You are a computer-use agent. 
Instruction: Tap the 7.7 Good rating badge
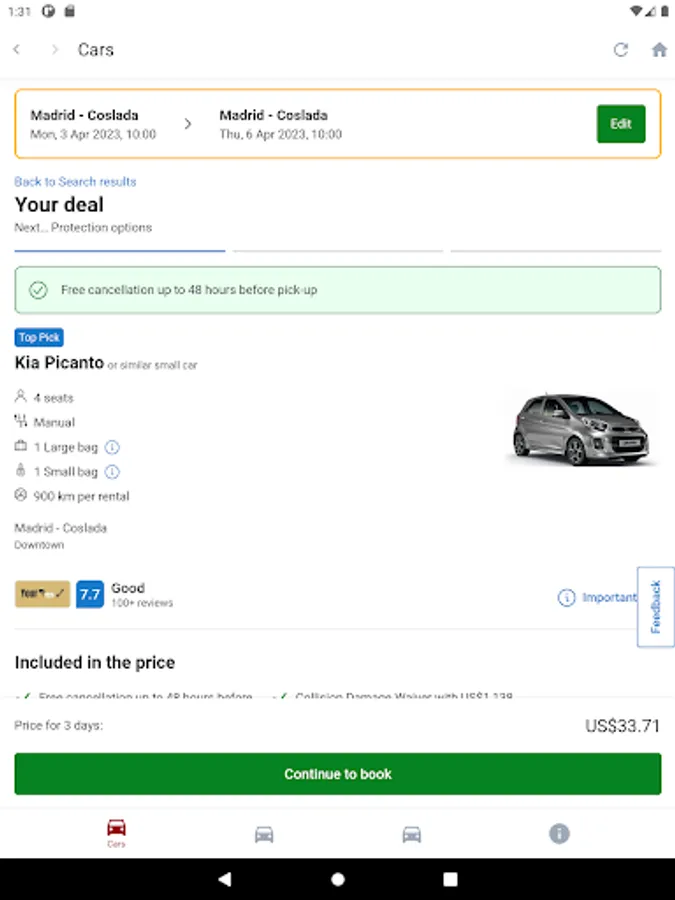90,595
